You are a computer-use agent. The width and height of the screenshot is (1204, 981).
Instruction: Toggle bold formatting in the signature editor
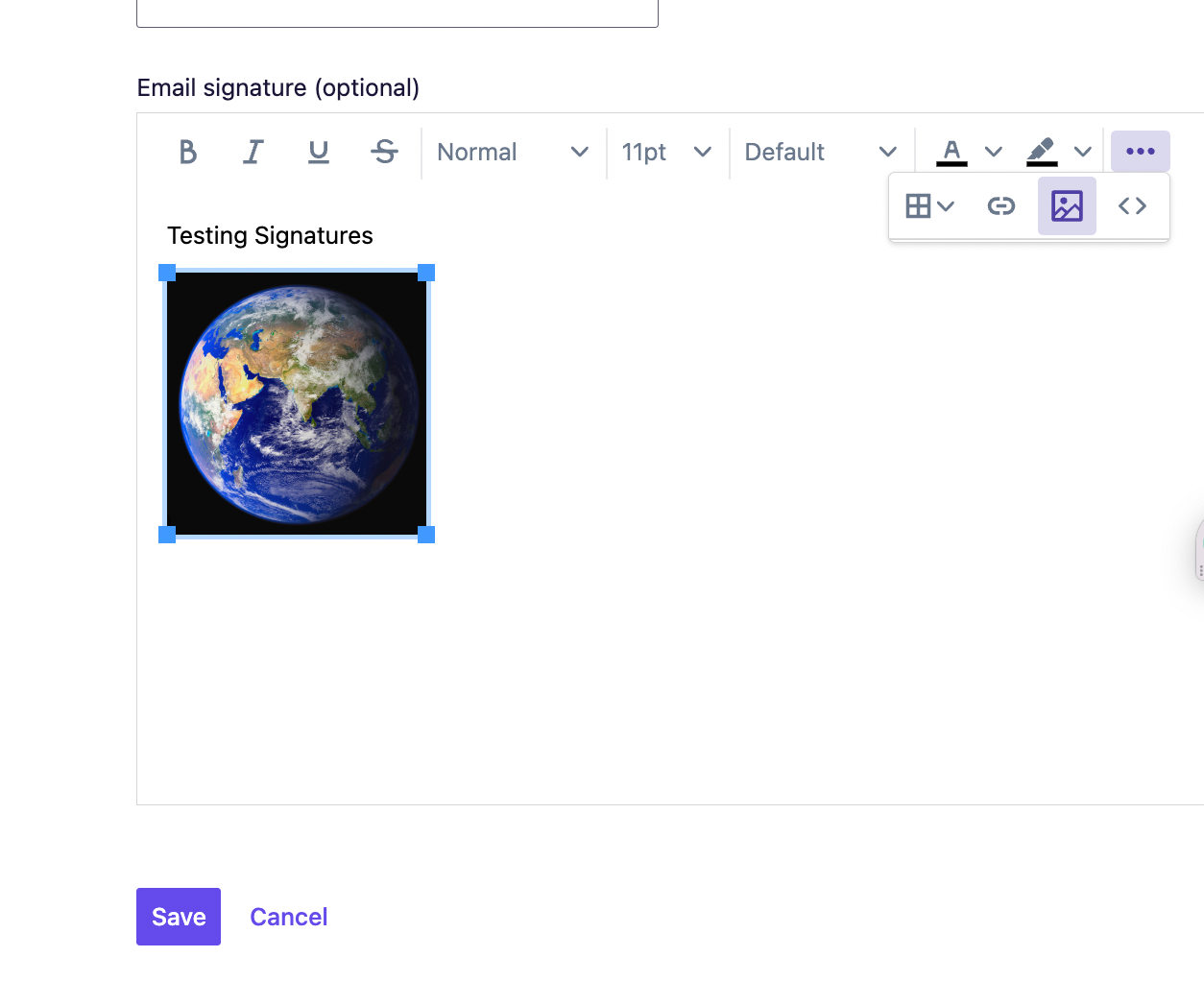pos(188,152)
